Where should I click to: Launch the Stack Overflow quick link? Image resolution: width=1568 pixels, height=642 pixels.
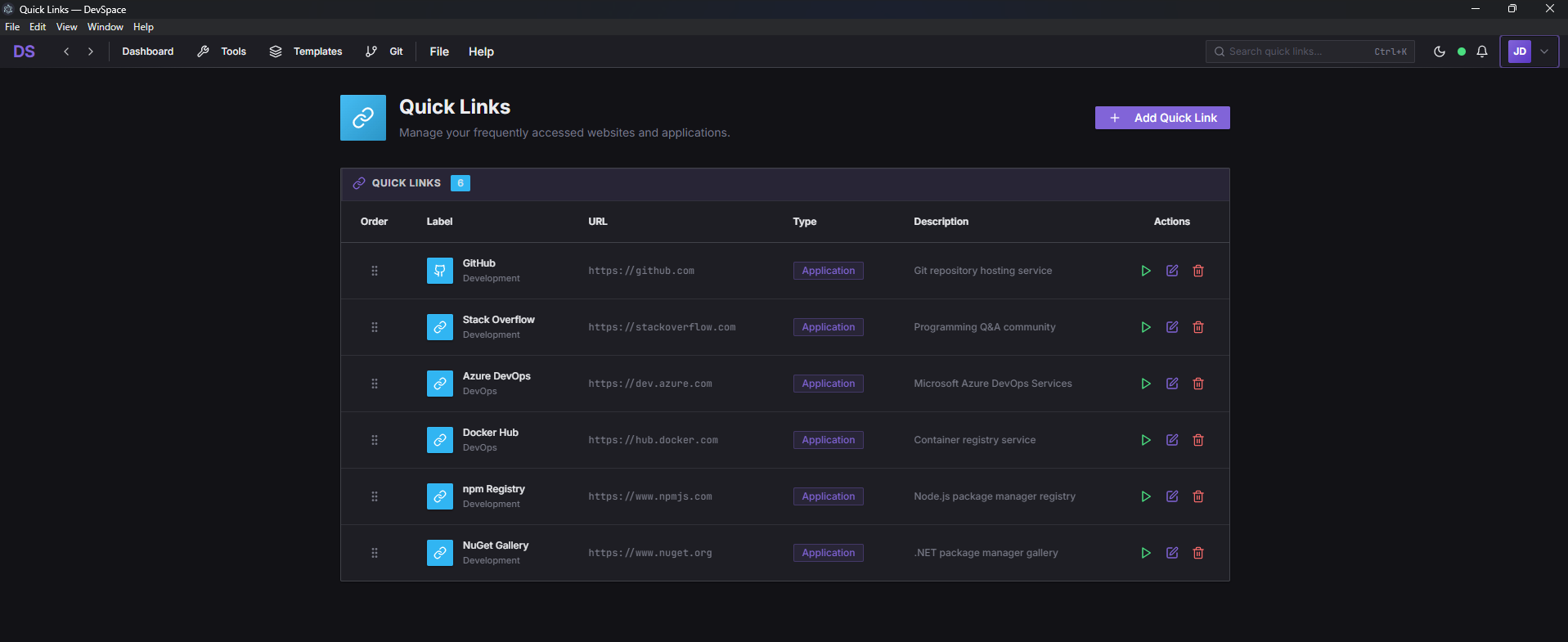1146,327
